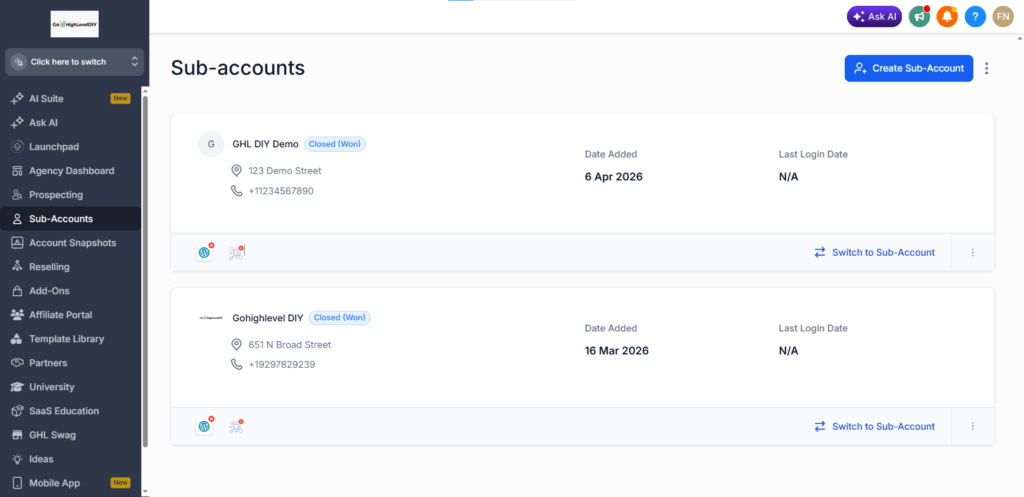This screenshot has width=1024, height=497.
Task: Open the FN user profile avatar
Action: pyautogui.click(x=1003, y=16)
